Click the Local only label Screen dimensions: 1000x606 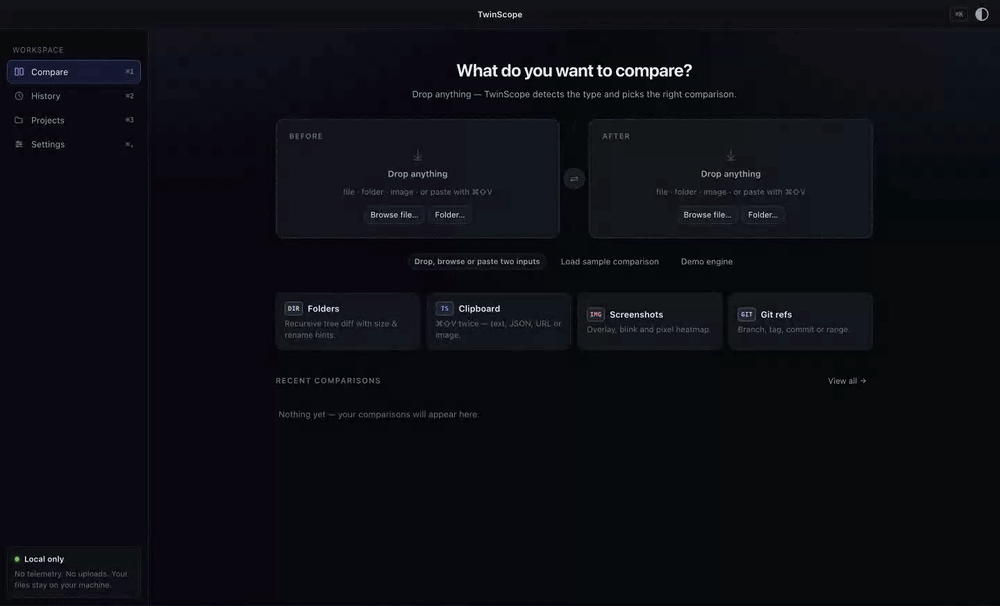(x=44, y=559)
